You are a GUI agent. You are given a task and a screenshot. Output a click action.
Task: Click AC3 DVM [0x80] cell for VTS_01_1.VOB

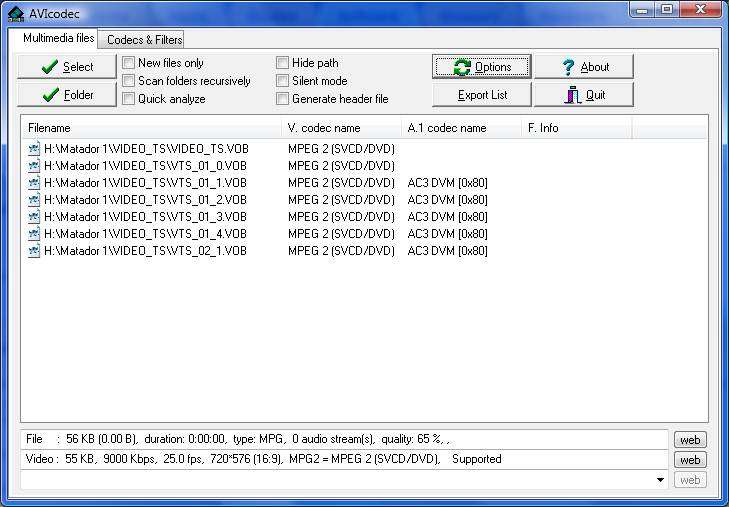click(x=447, y=183)
